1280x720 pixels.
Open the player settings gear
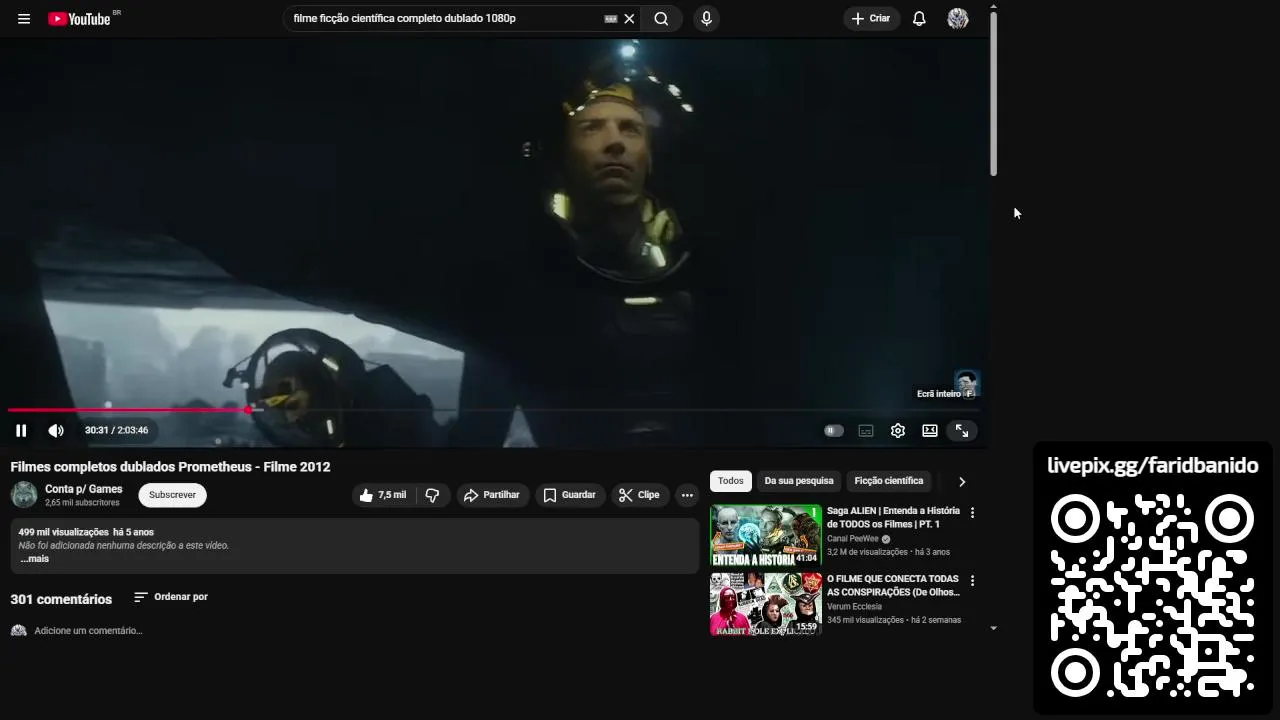[898, 431]
